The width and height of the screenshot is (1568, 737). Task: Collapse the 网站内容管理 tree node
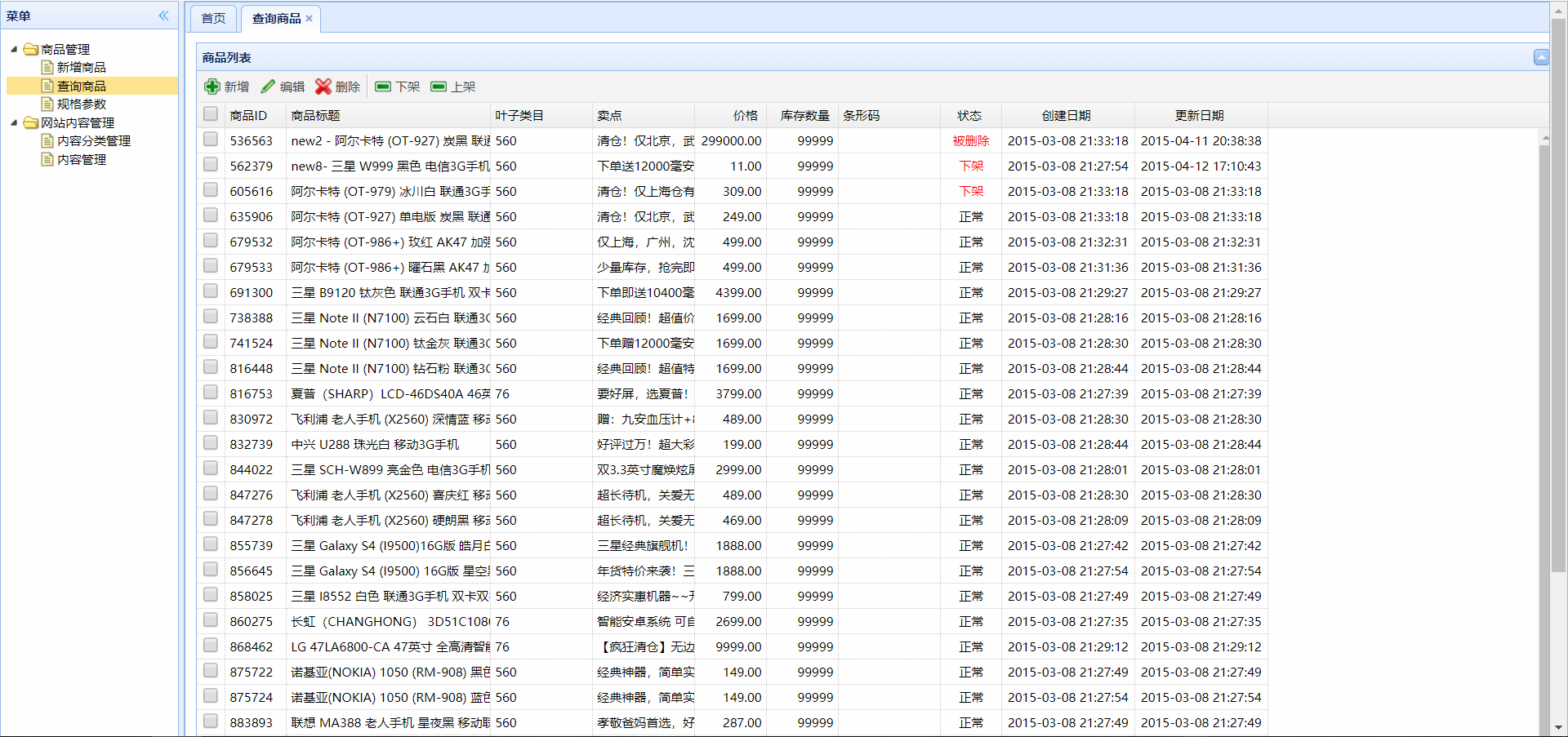14,122
